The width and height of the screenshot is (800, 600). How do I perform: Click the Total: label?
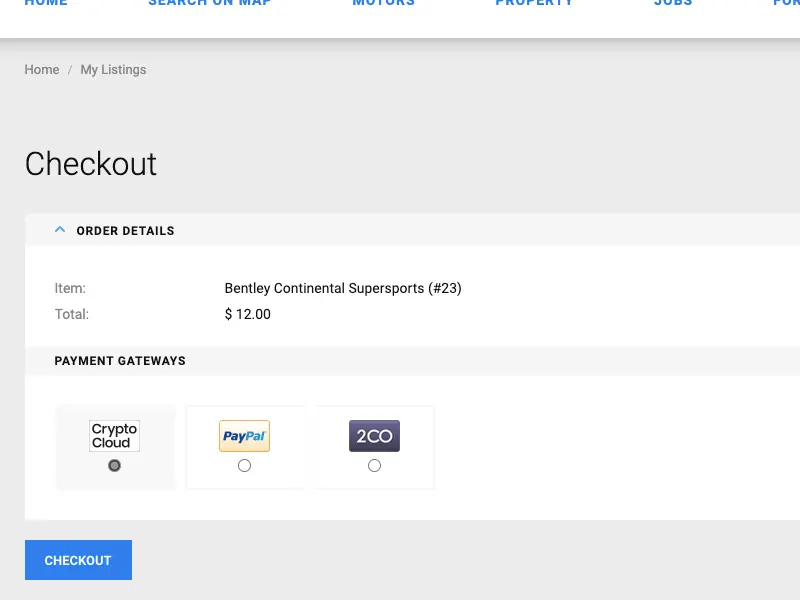click(x=72, y=314)
